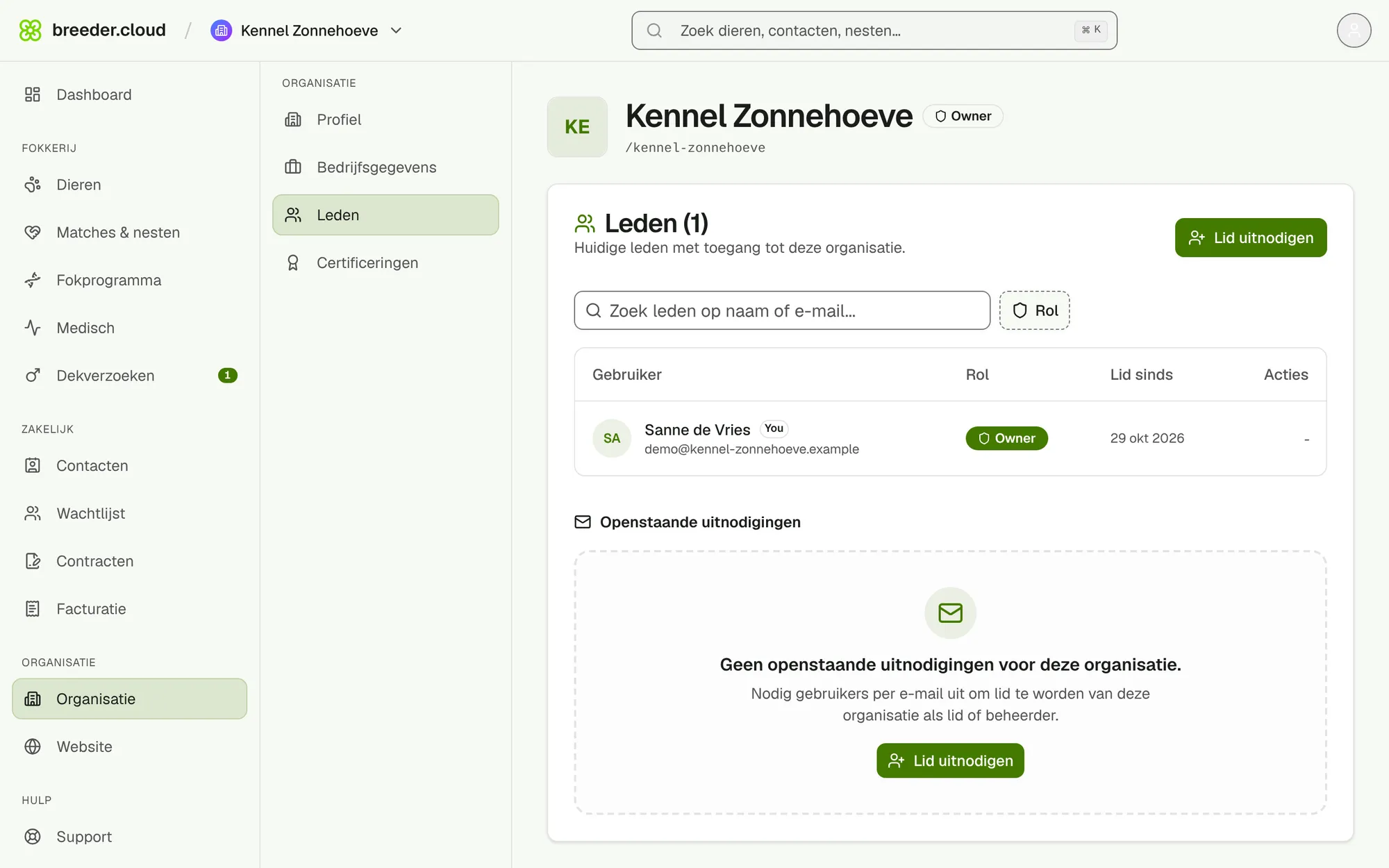This screenshot has height=868, width=1389.
Task: Open the Rol filter dropdown
Action: click(x=1034, y=310)
